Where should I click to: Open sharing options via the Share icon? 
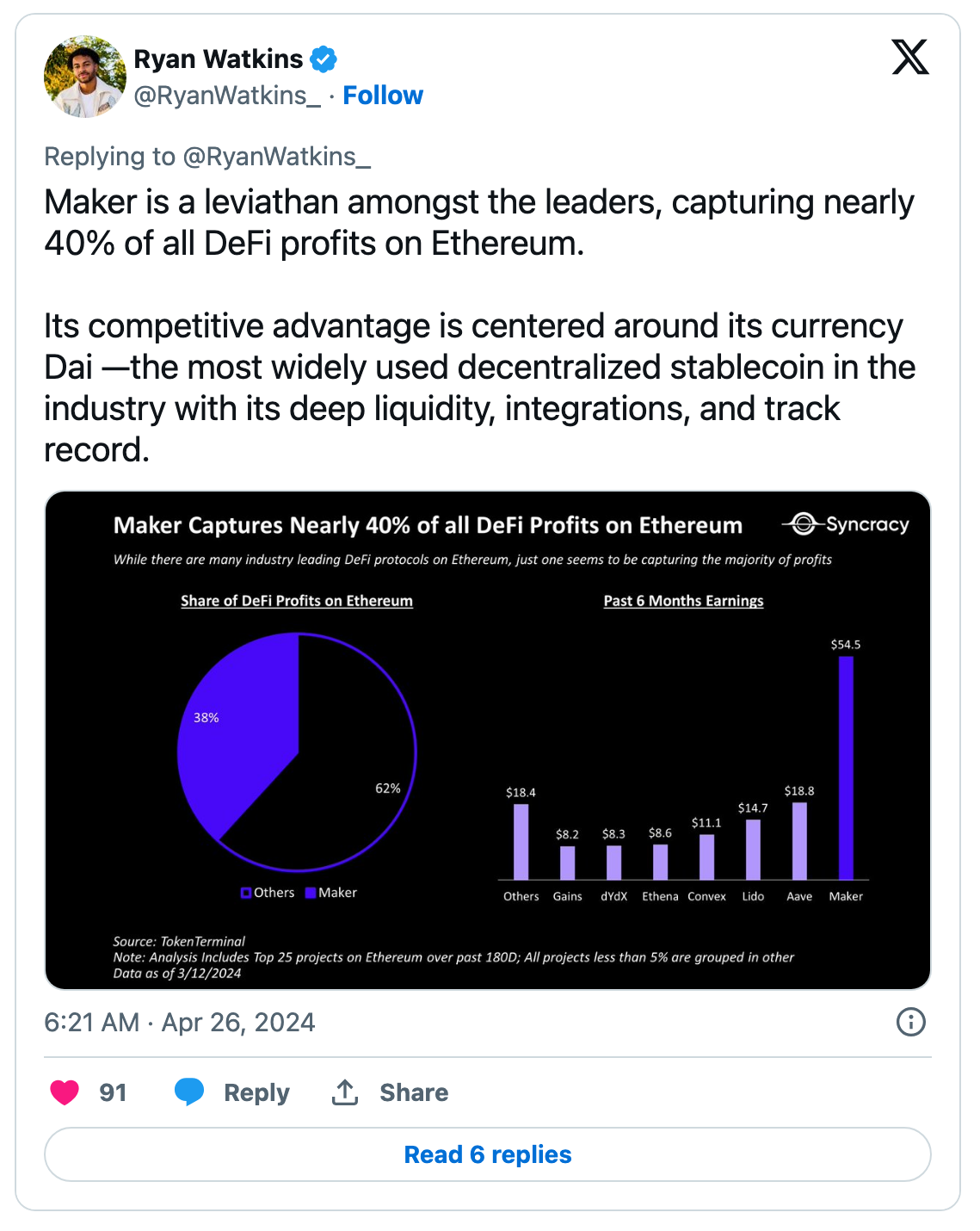343,1091
